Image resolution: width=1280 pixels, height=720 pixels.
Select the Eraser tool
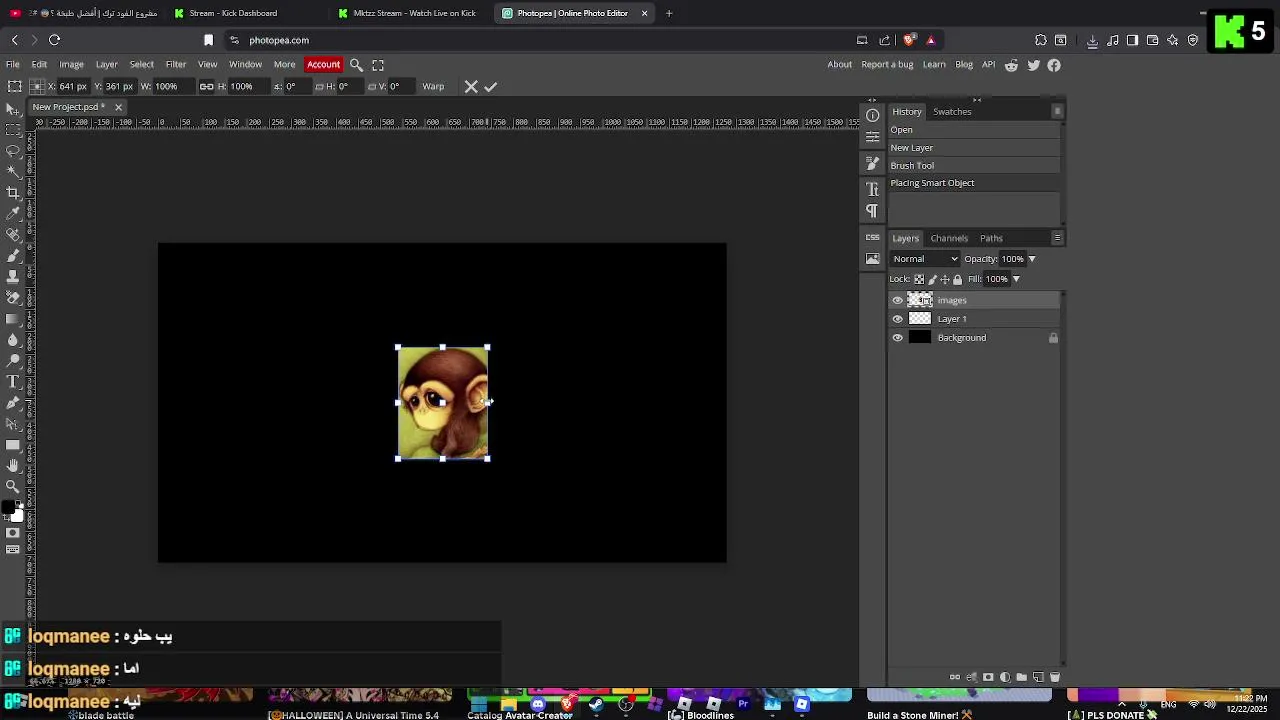coord(13,297)
